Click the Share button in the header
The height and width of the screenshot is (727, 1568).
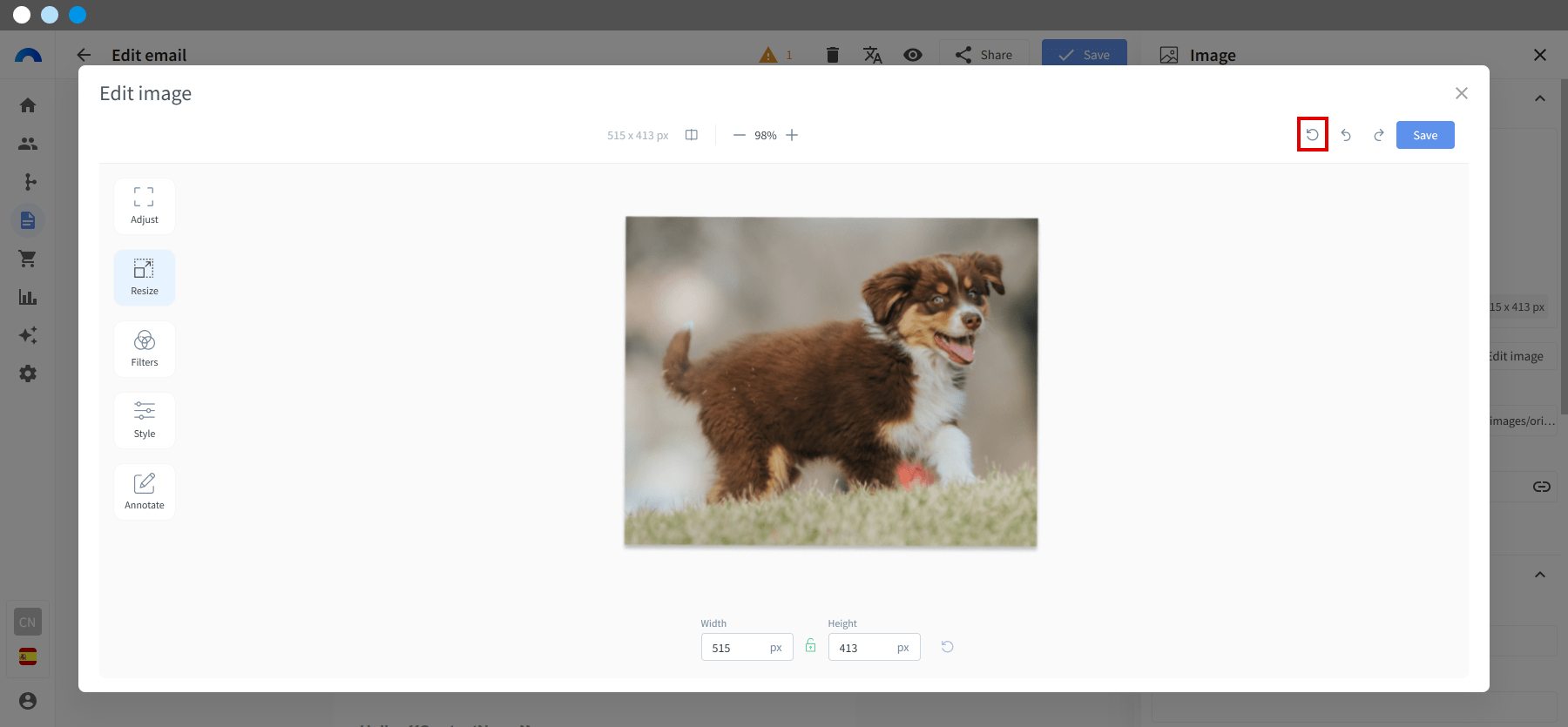click(984, 55)
